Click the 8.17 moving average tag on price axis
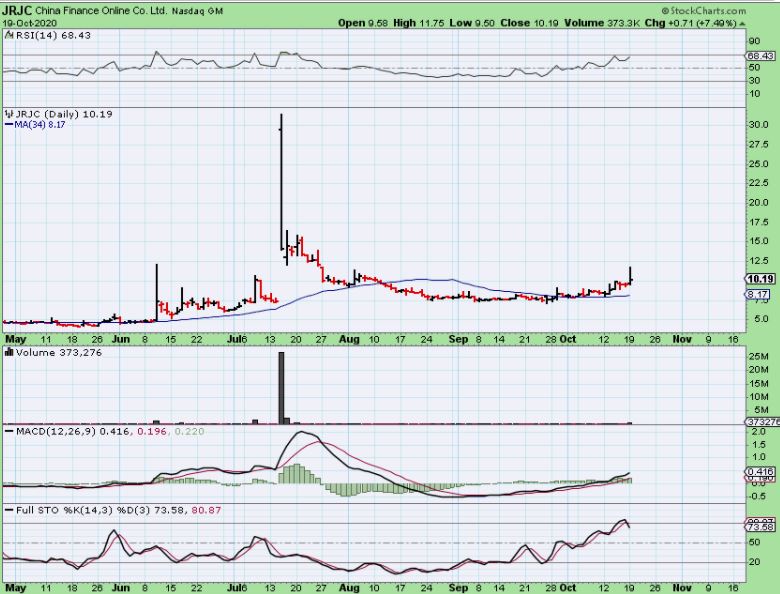Screen dimensions: 780x594 [x=758, y=295]
